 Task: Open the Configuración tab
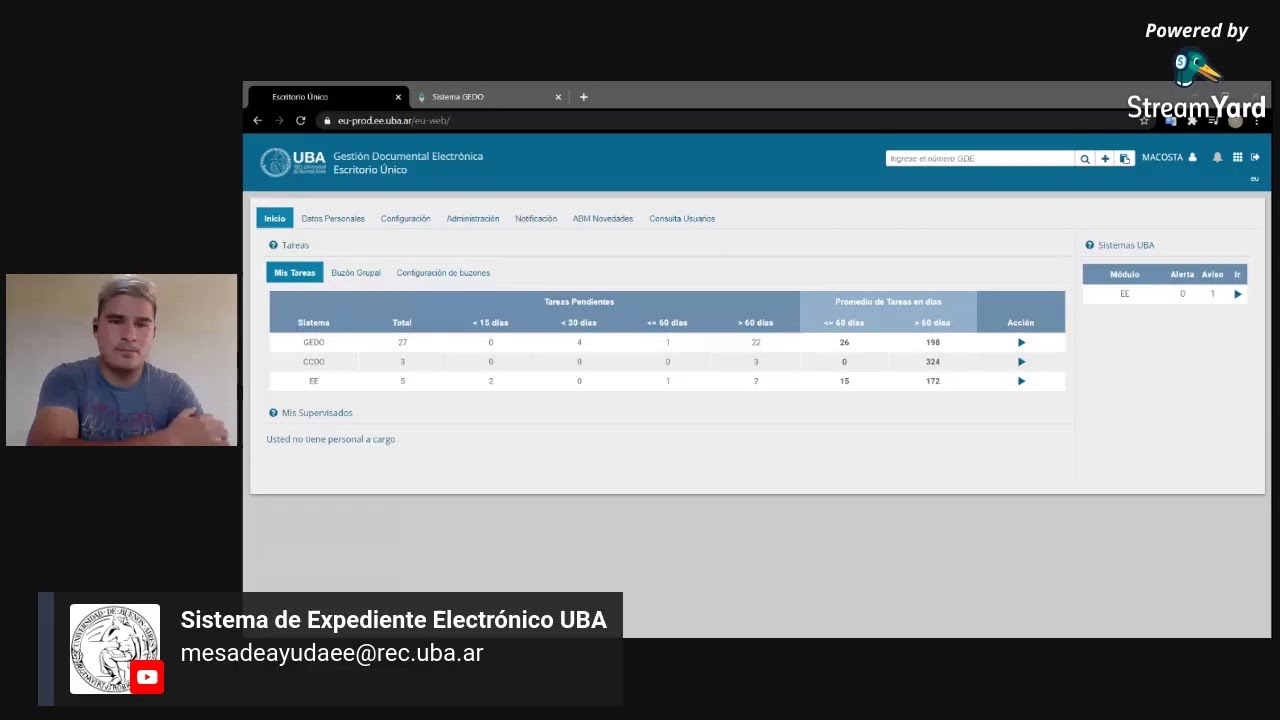click(405, 218)
